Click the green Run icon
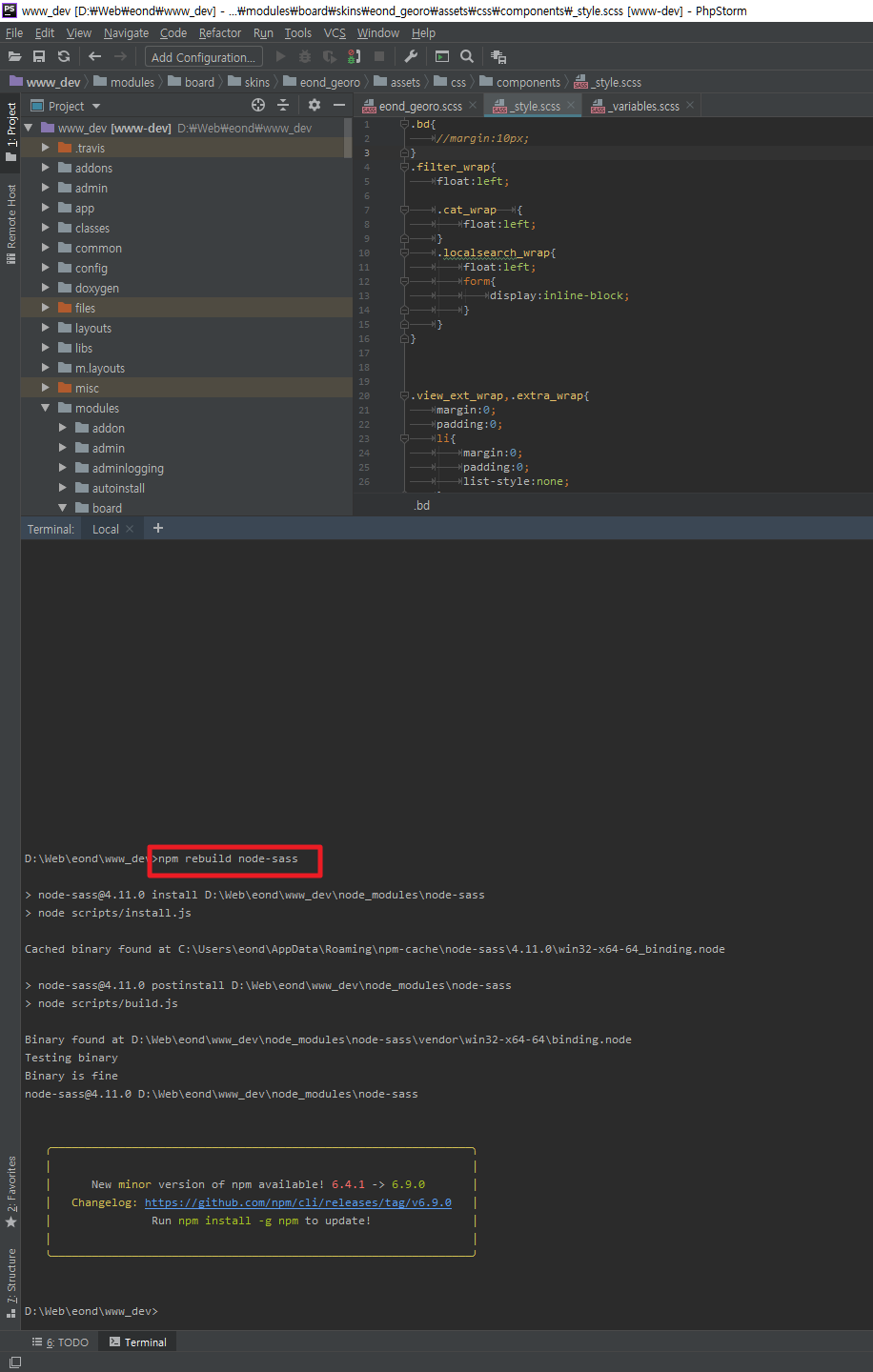This screenshot has height=1372, width=873. (x=280, y=57)
